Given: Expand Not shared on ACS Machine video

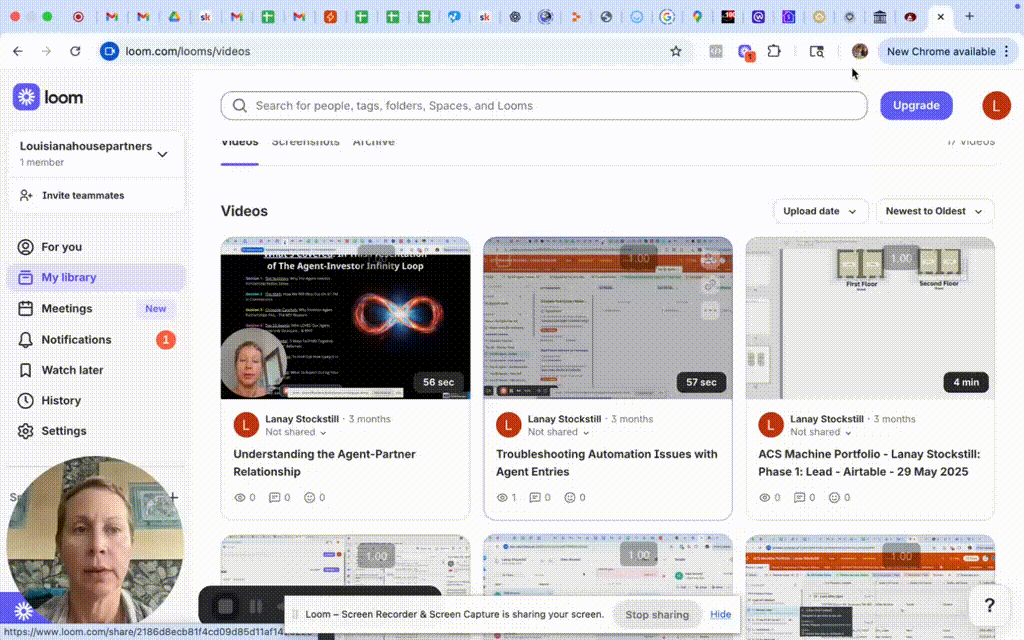Looking at the screenshot, I should [821, 432].
